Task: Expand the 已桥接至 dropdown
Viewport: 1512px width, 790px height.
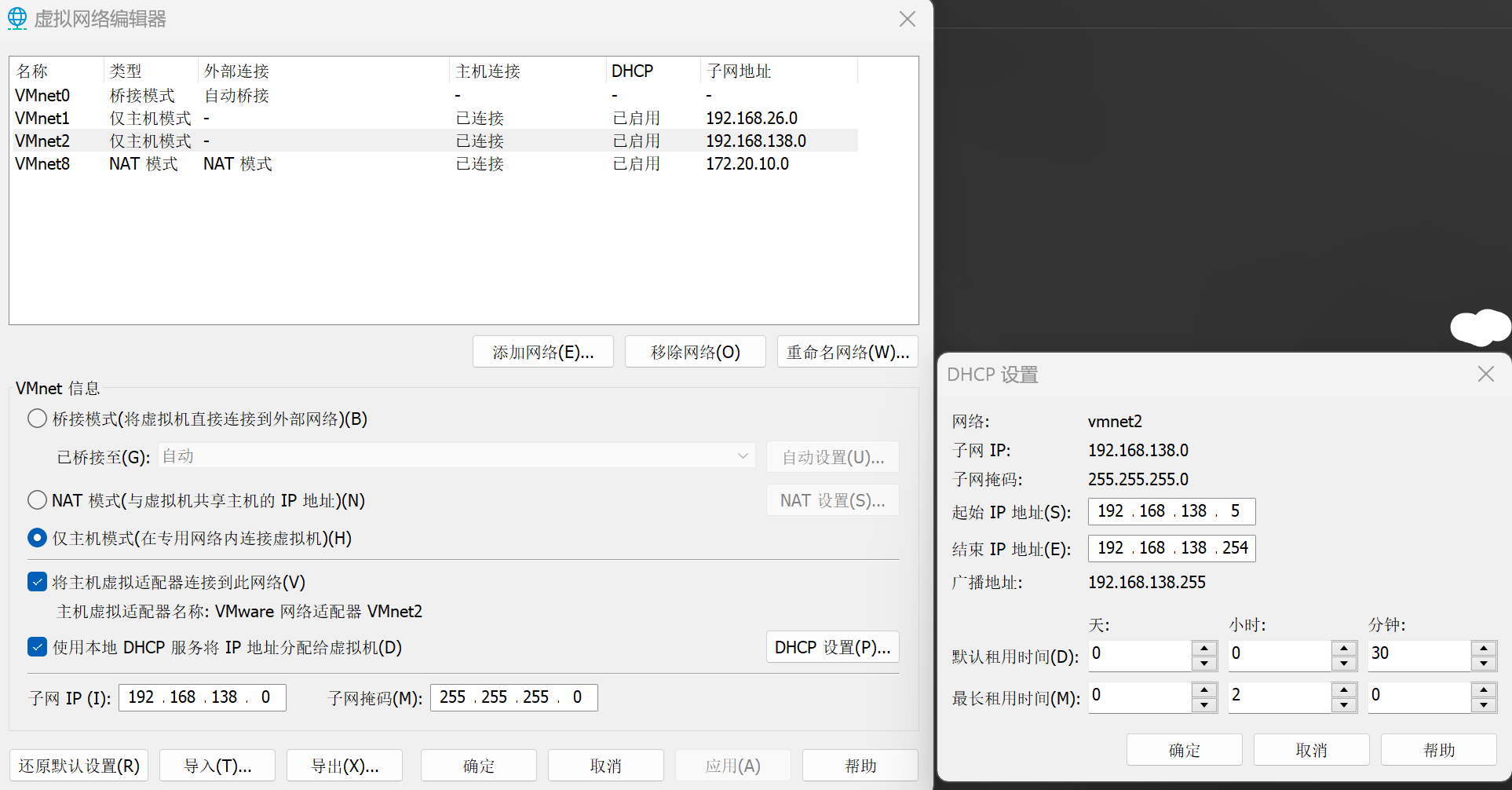Action: pos(742,456)
